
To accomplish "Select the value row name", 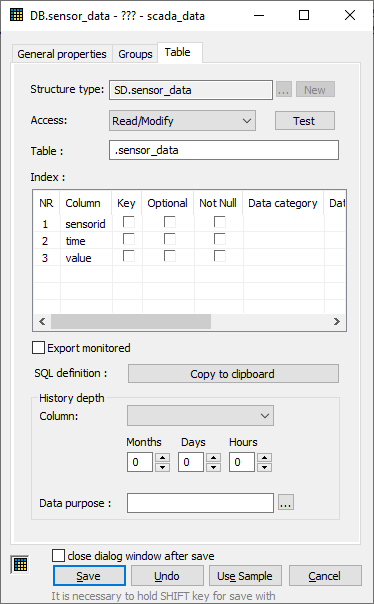I will coord(78,258).
